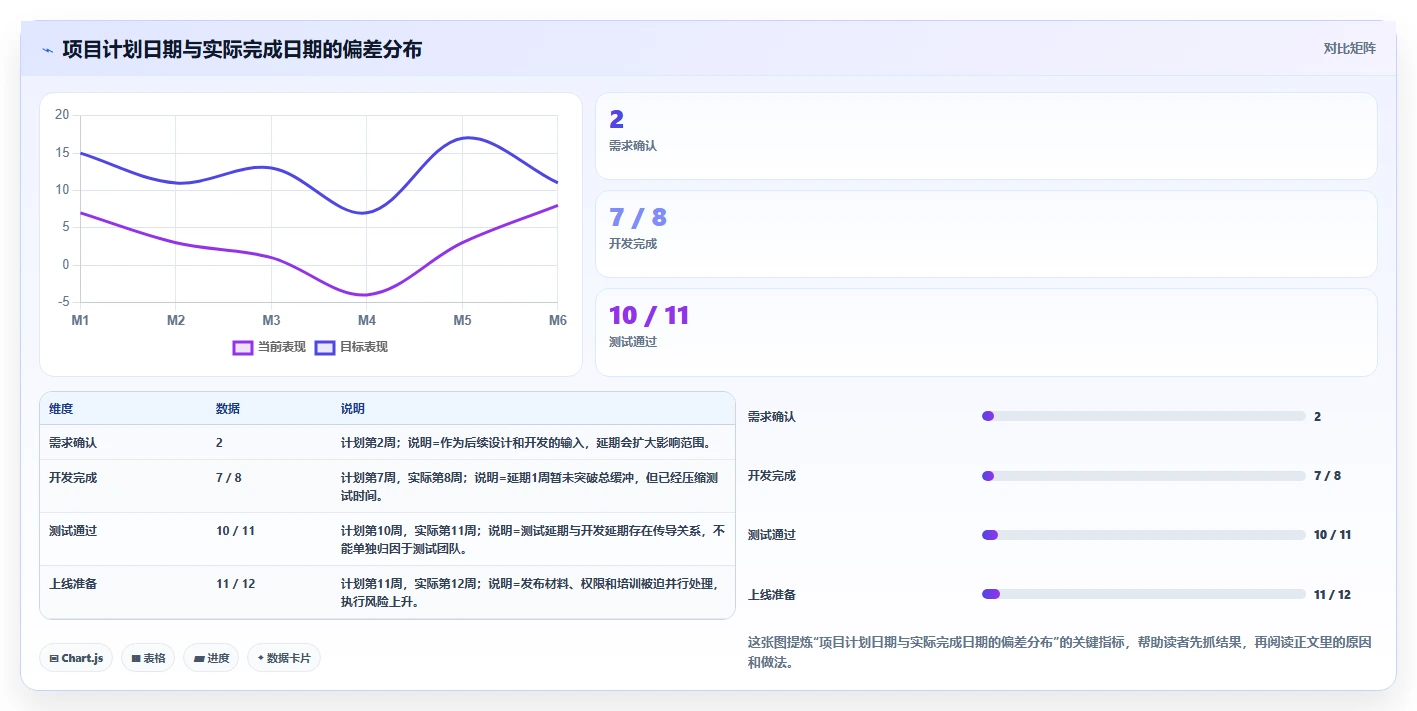Click the 计划第11周 description cell
The height and width of the screenshot is (711, 1417).
pyautogui.click(x=531, y=592)
